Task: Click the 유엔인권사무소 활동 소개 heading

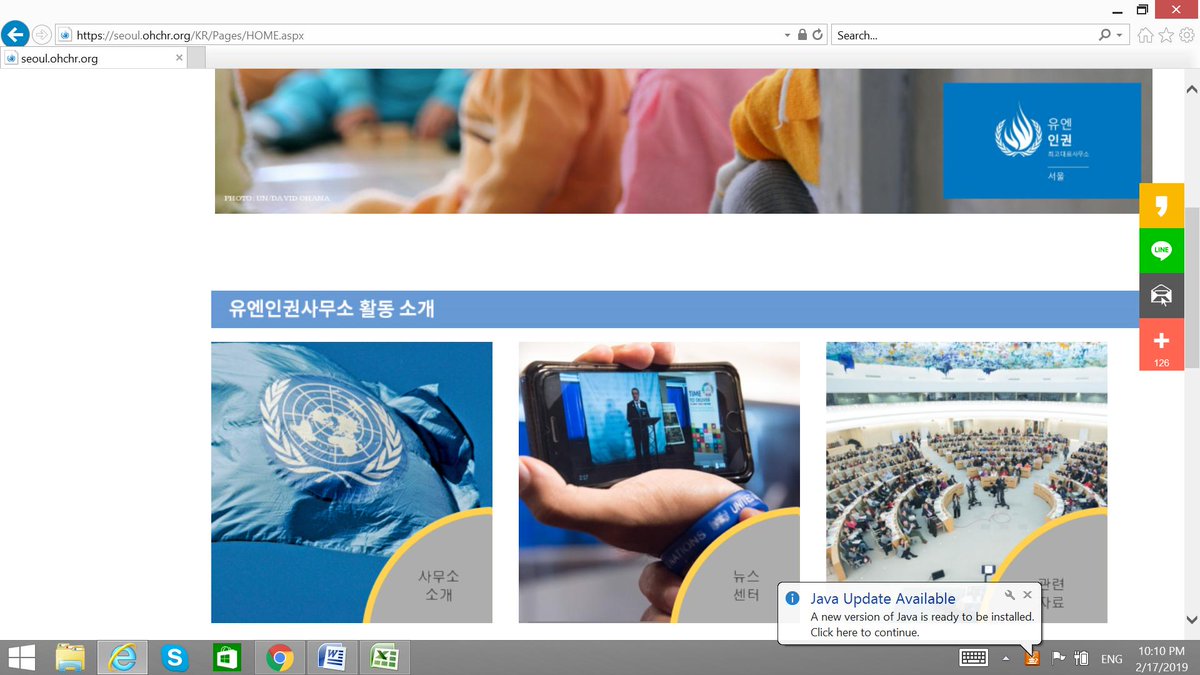Action: [x=332, y=309]
